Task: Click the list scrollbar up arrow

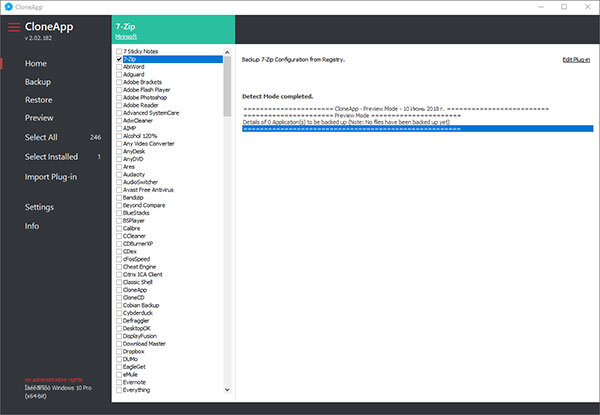Action: [227, 52]
